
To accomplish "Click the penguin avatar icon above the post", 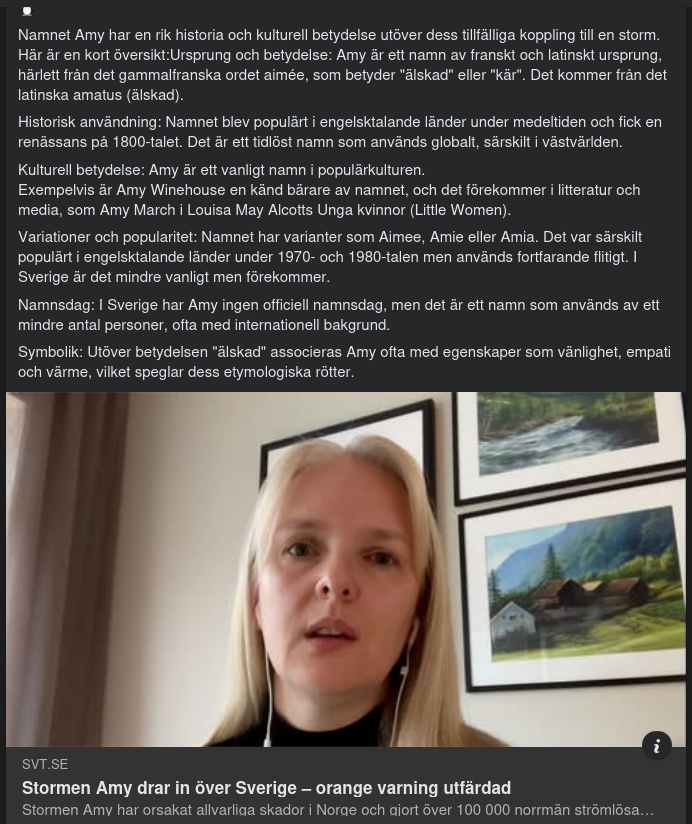I will [27, 11].
